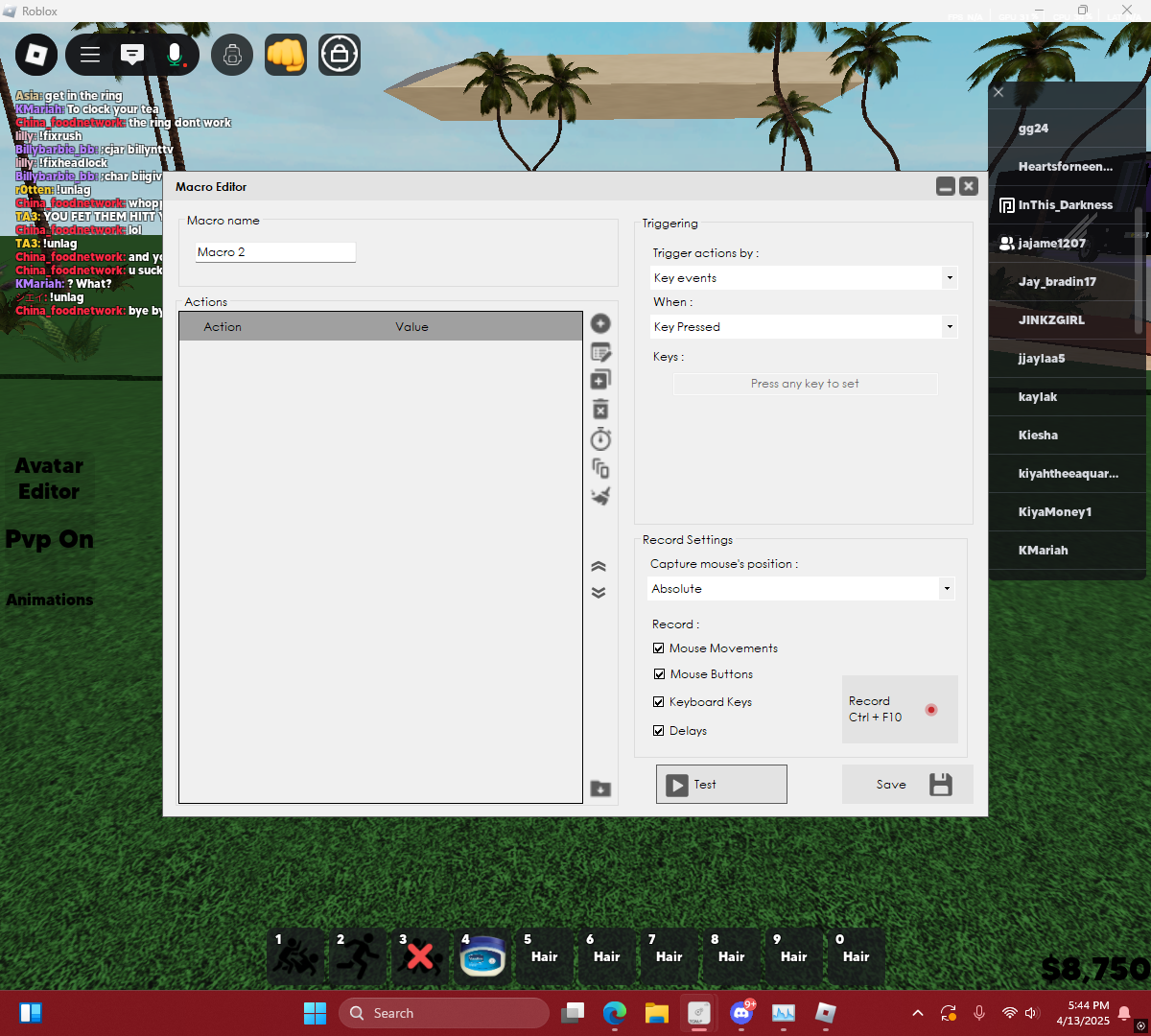Start recording with the Record button
The image size is (1151, 1036).
coord(900,709)
